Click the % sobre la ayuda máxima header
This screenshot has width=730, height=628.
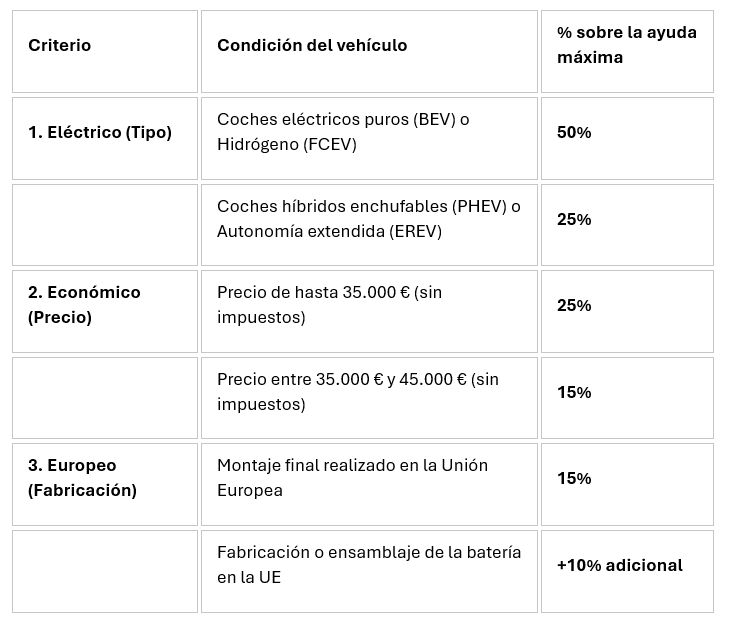point(627,52)
